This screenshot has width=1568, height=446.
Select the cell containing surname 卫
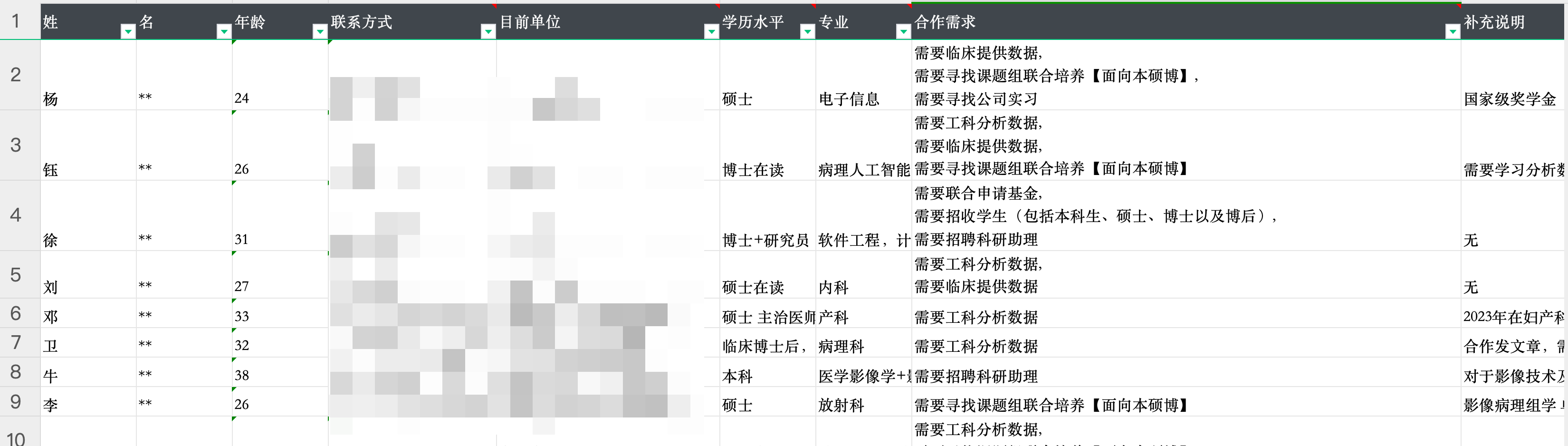[88, 342]
